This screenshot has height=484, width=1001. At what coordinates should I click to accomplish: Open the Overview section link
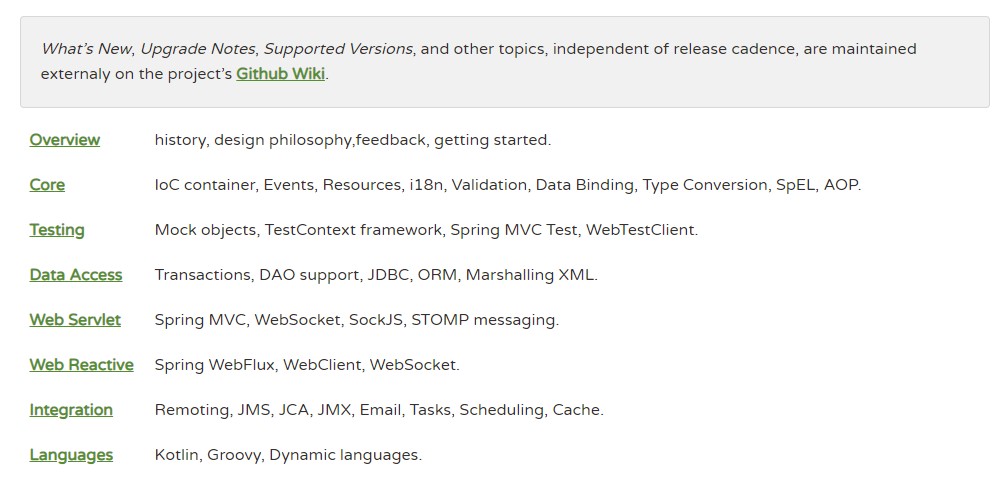tap(65, 140)
